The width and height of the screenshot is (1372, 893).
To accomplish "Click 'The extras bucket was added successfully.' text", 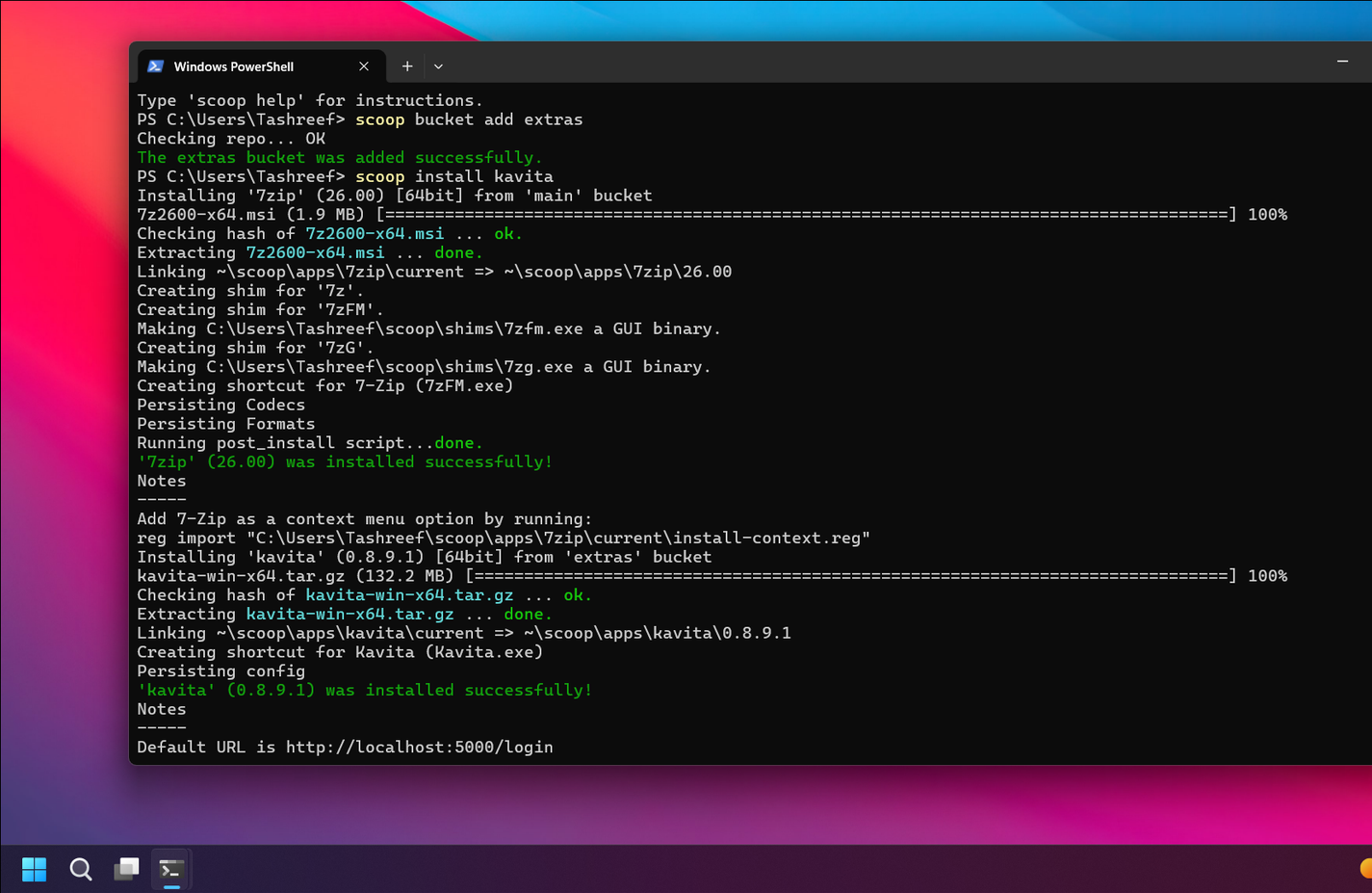I will pyautogui.click(x=340, y=158).
